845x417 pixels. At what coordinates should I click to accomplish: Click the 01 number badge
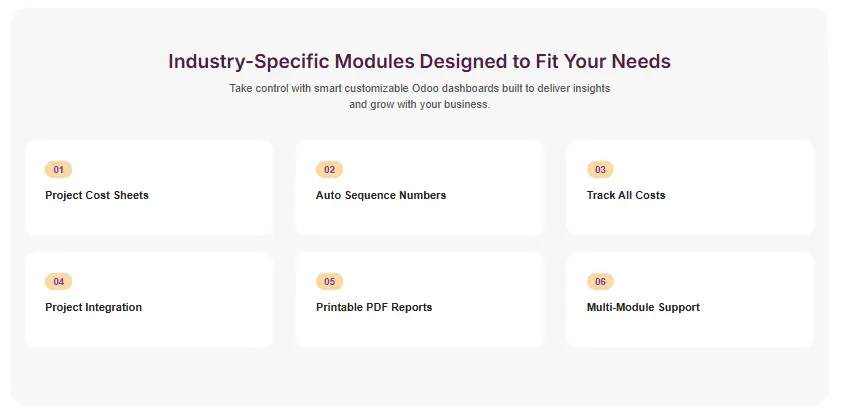[58, 170]
